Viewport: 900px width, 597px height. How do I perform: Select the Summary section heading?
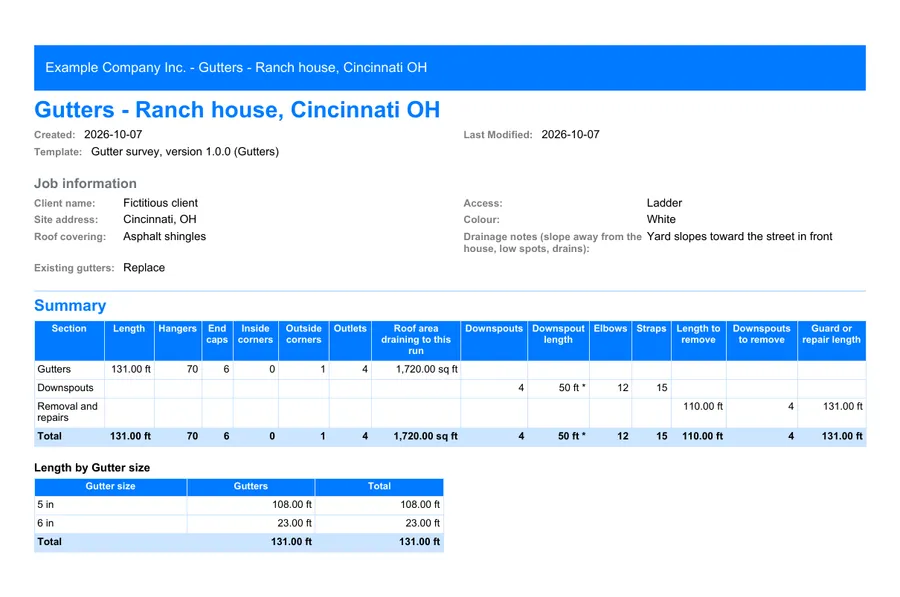[x=70, y=305]
